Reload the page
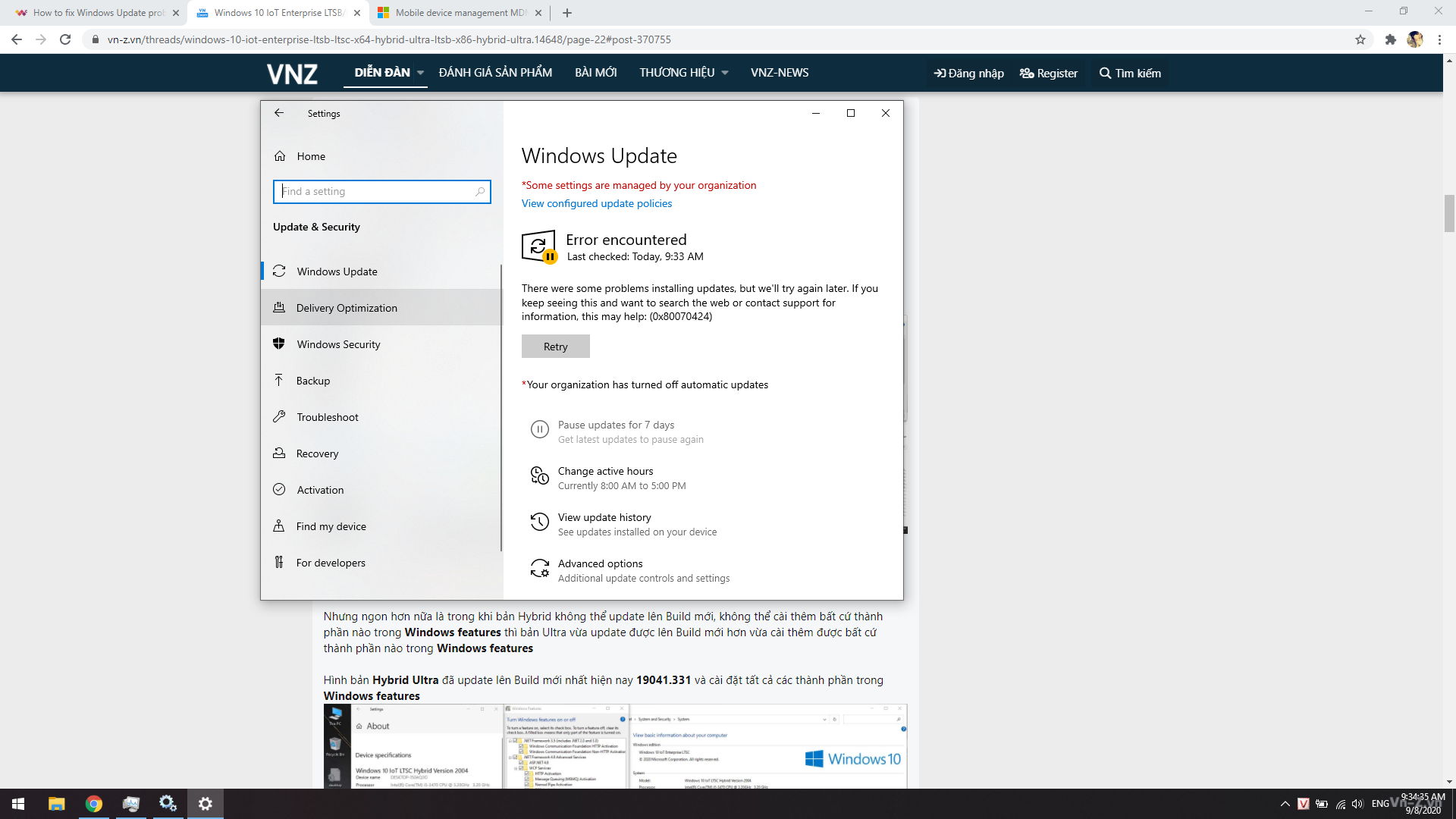This screenshot has height=819, width=1456. (65, 39)
